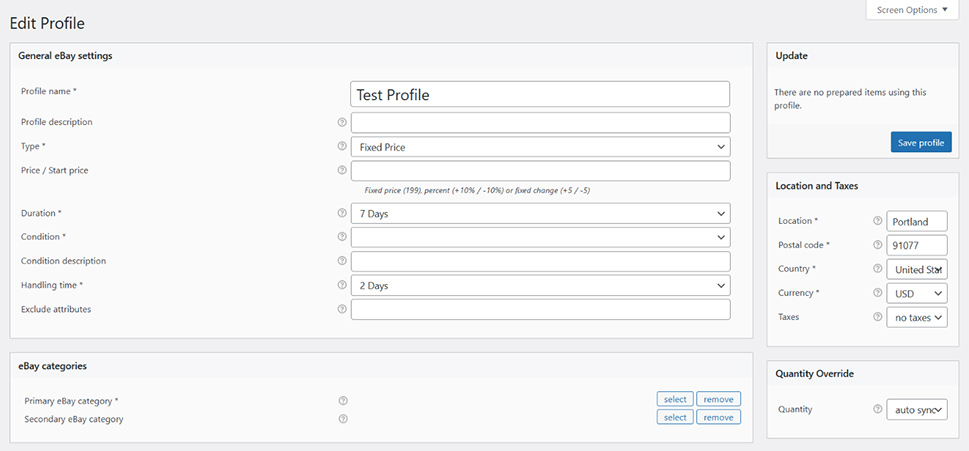Open the Taxes dropdown showing no taxes
The height and width of the screenshot is (451, 969).
916,318
